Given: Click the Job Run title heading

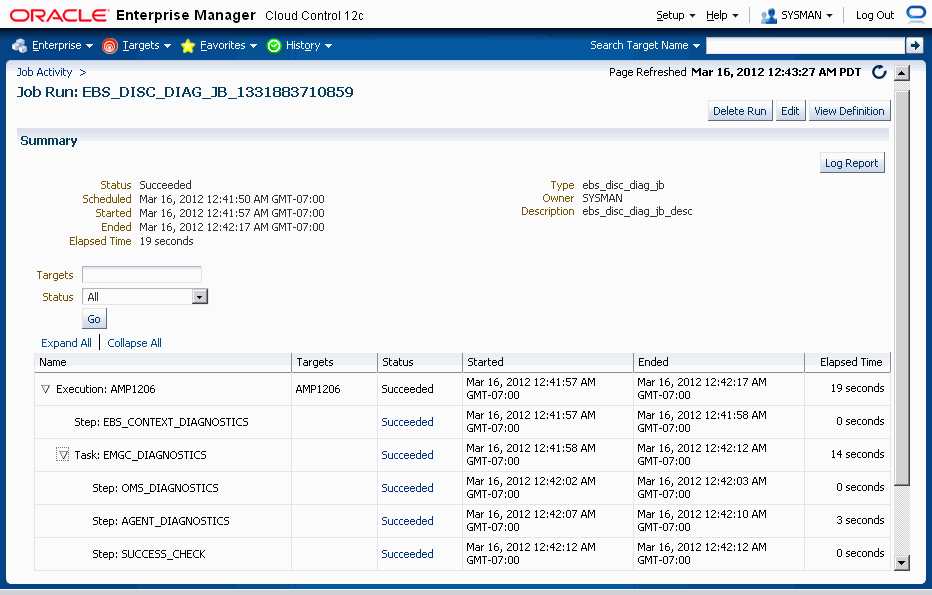Looking at the screenshot, I should point(185,92).
